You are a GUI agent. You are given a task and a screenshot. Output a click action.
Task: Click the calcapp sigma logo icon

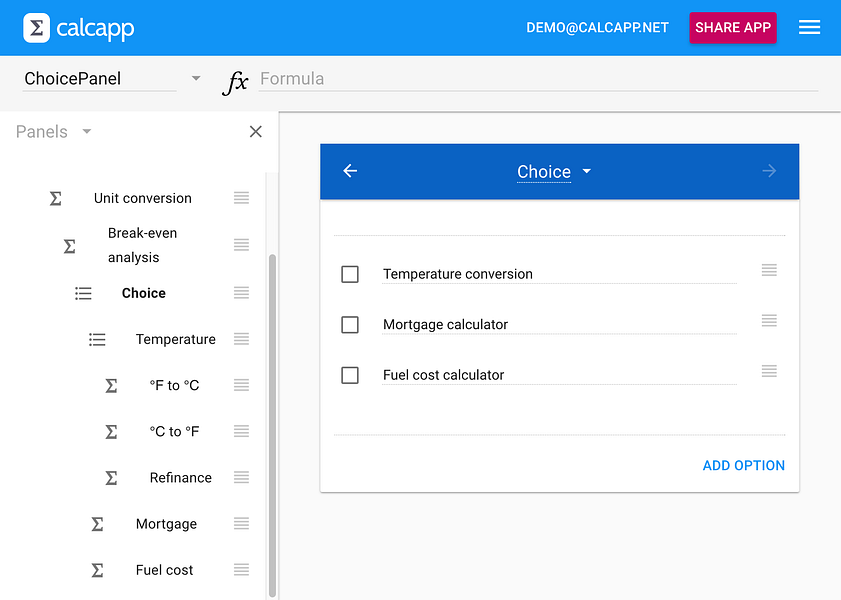coord(36,27)
